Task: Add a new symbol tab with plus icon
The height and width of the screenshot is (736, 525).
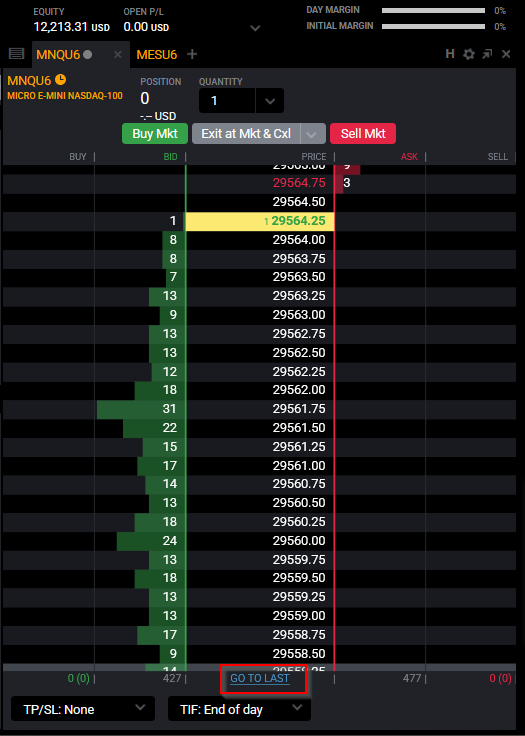Action: pyautogui.click(x=192, y=54)
